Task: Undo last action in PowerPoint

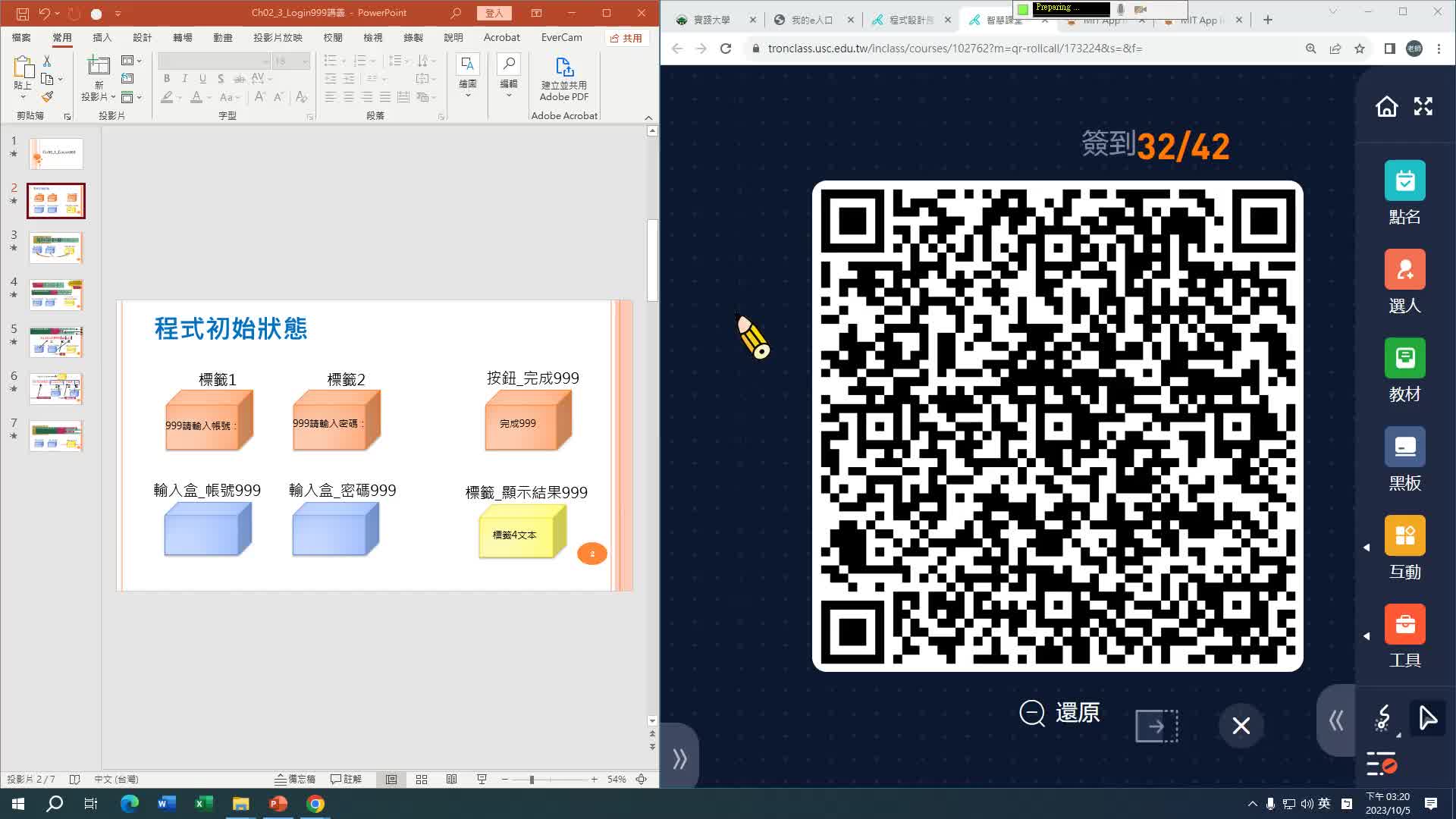Action: 45,14
